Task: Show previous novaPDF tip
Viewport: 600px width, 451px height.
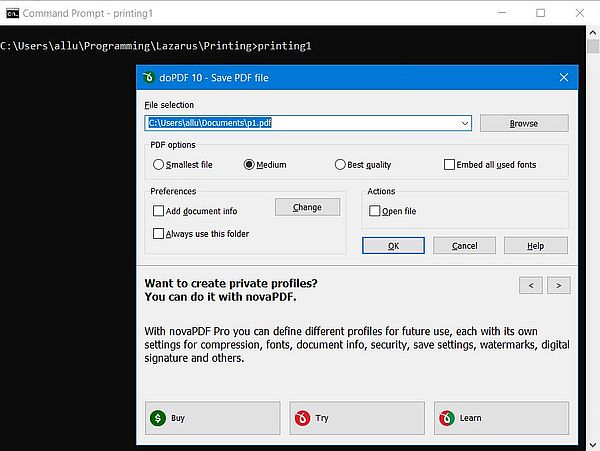Action: [531, 285]
